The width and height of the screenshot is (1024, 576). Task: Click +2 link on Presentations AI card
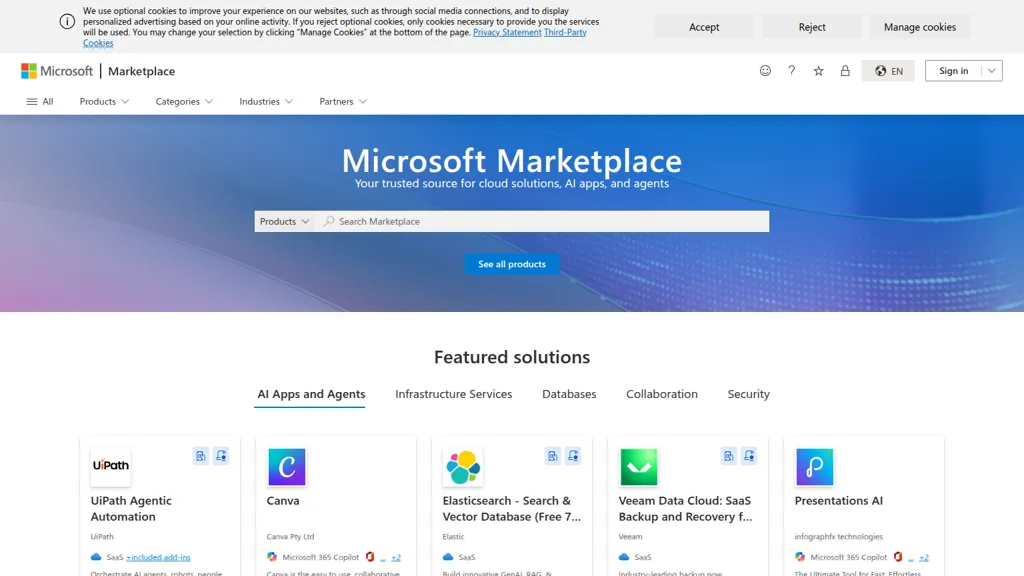click(x=923, y=557)
